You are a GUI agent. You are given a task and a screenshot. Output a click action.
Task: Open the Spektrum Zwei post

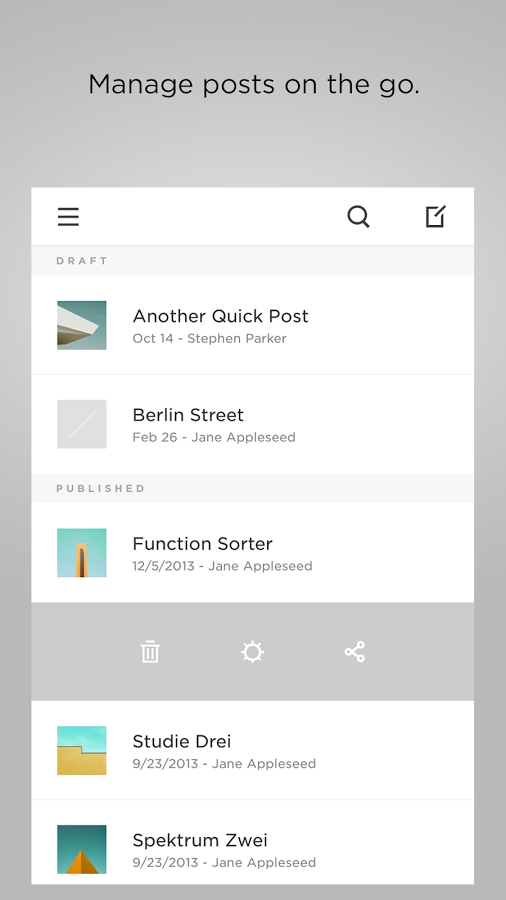point(252,843)
